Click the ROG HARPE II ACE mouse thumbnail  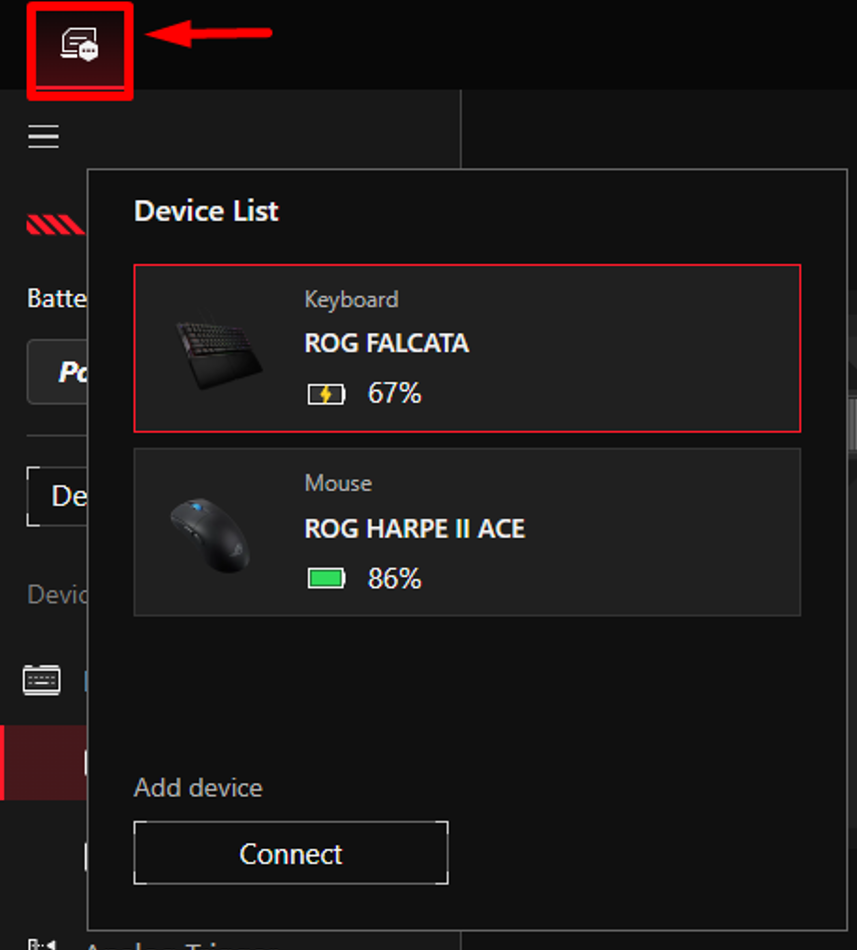(x=211, y=535)
